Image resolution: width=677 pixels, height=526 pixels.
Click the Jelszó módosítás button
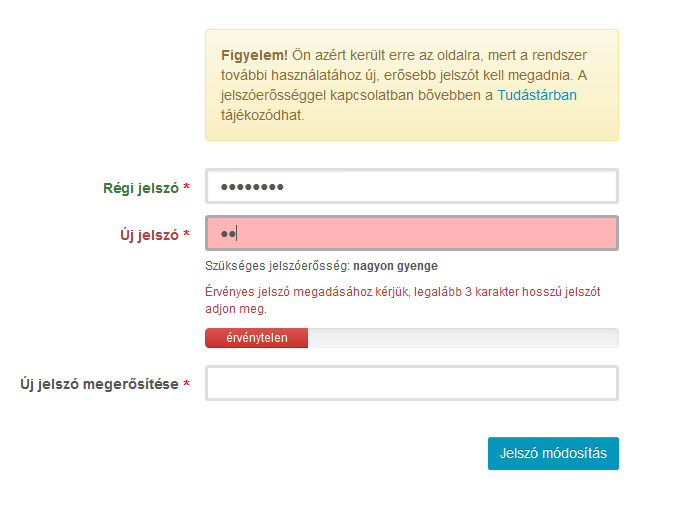click(x=553, y=453)
